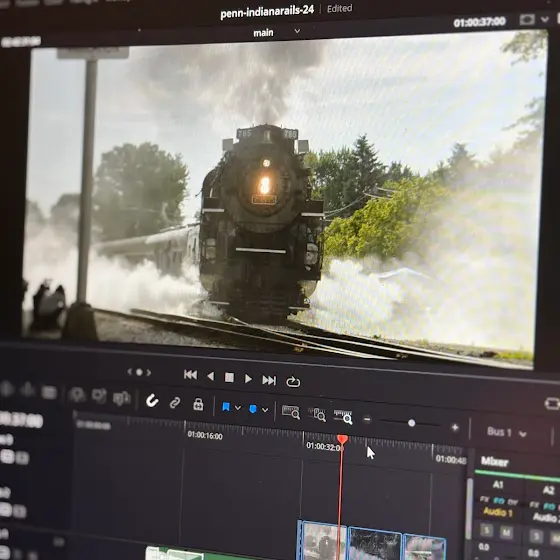Click the penn-indianarails-24 project title
560x560 pixels.
[267, 12]
